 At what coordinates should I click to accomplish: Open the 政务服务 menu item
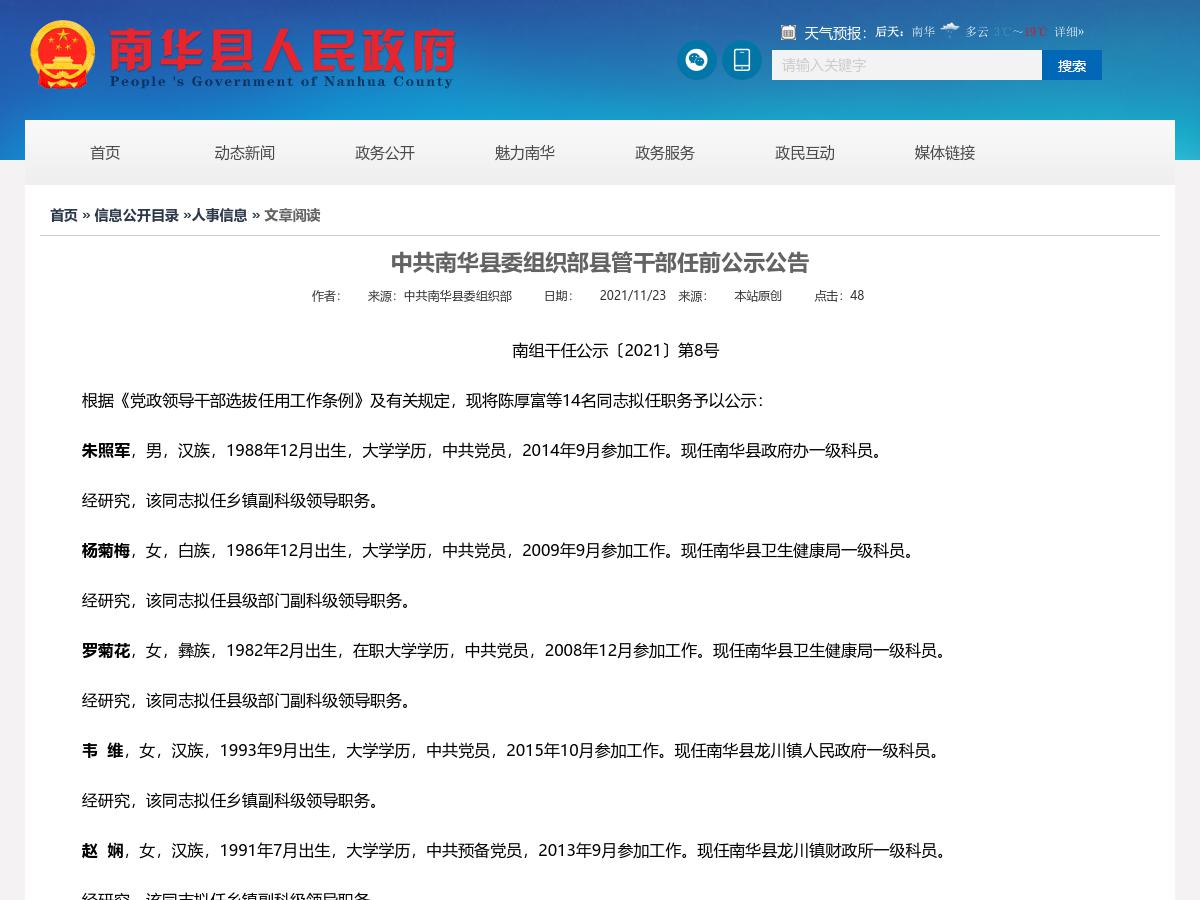tap(664, 153)
